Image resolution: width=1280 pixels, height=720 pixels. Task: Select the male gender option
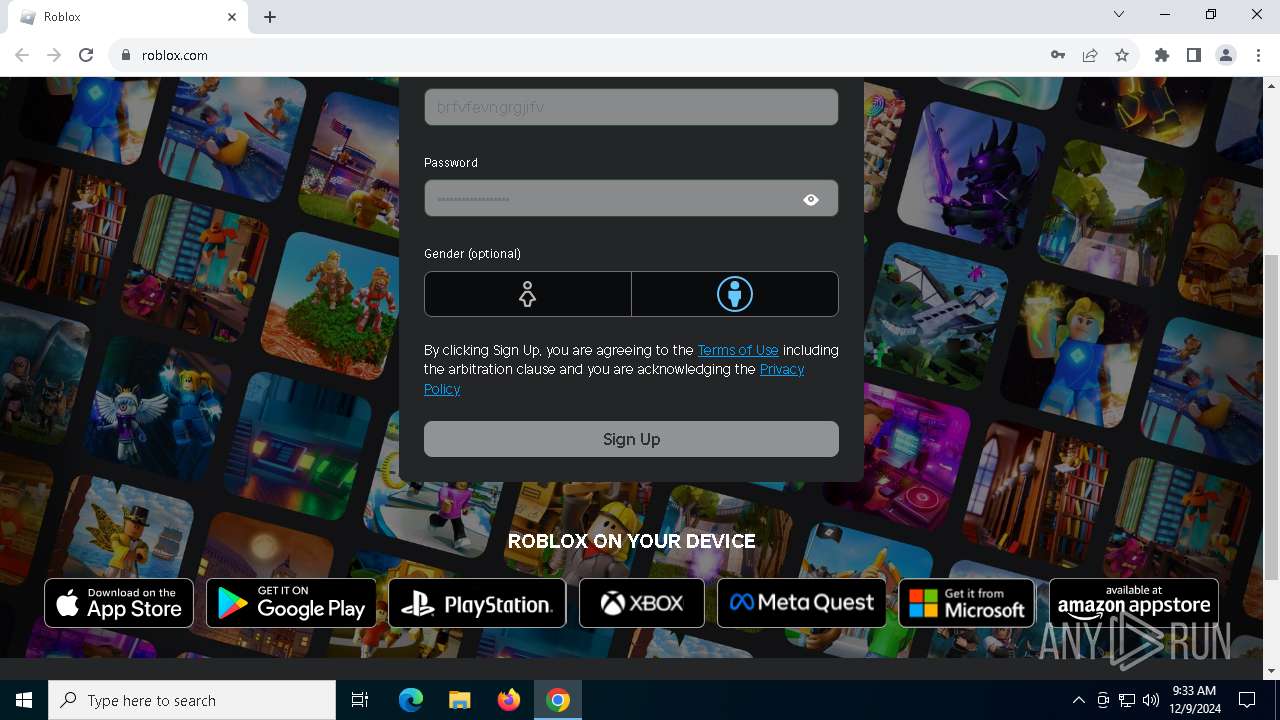(x=735, y=294)
